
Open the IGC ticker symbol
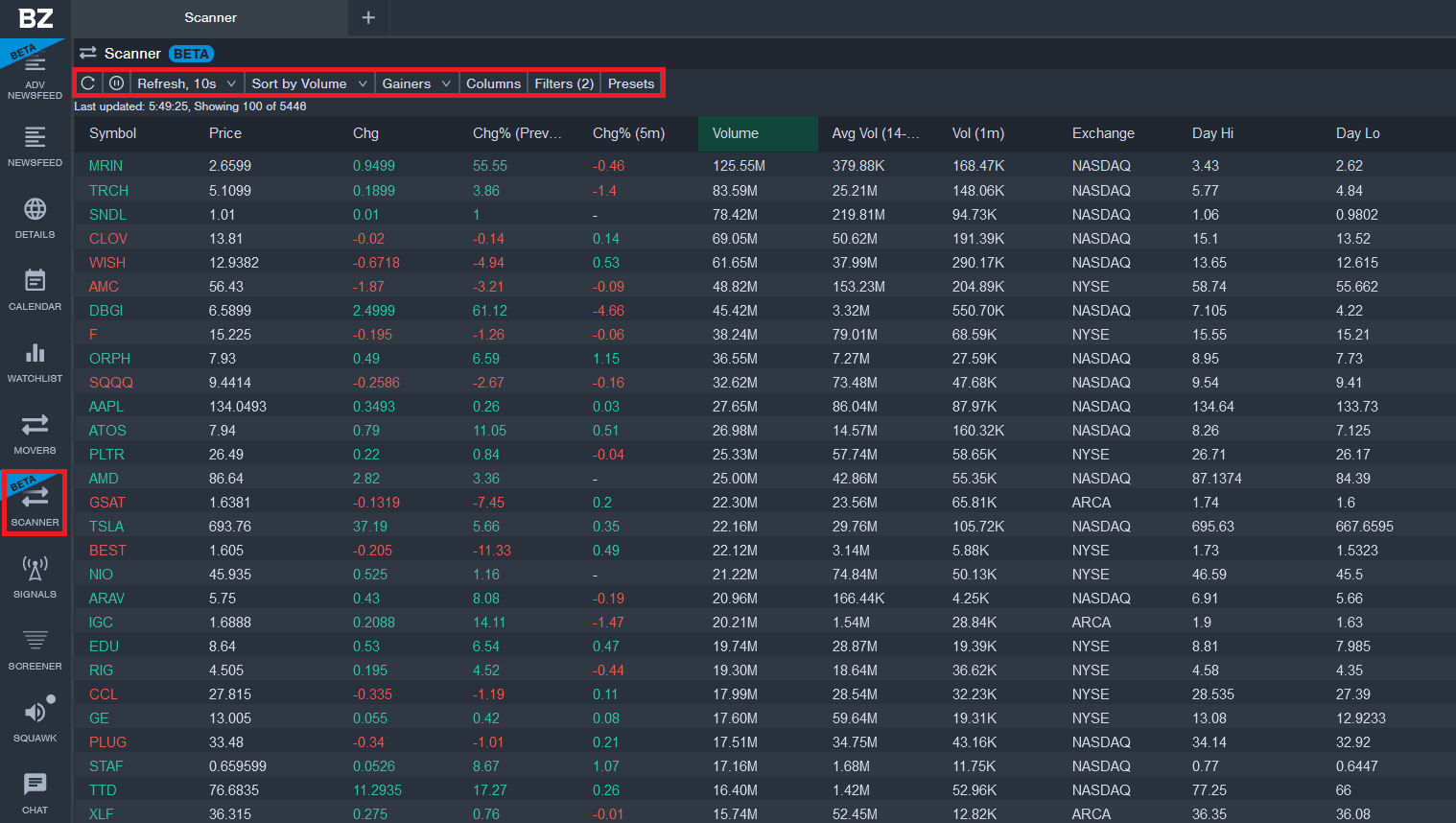click(101, 623)
